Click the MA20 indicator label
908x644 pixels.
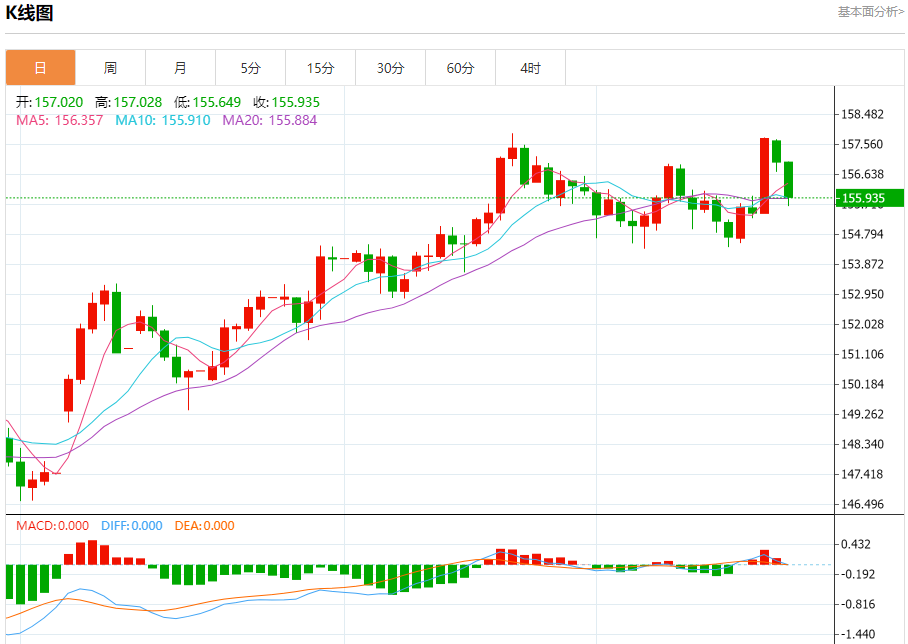tap(269, 120)
